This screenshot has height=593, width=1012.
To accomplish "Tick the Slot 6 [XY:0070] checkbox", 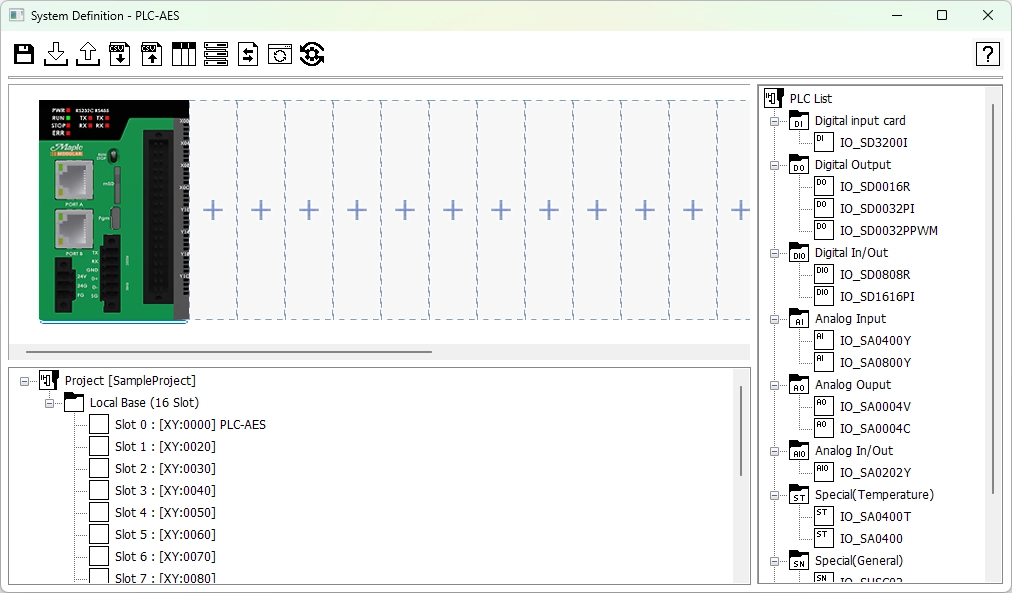I will point(99,556).
